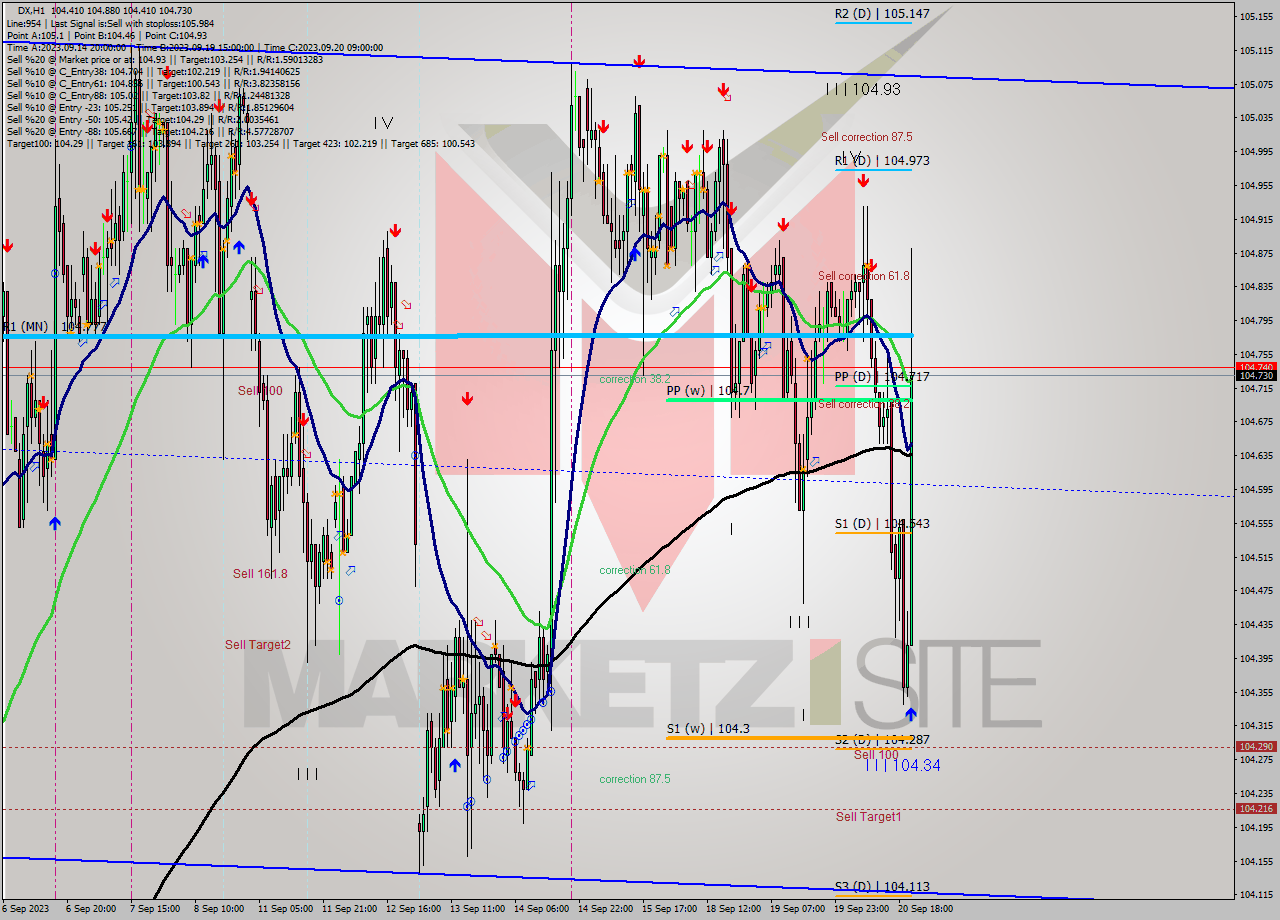Click the '8 Sep 10:00' time axis label
This screenshot has height=920, width=1280.
[219, 909]
